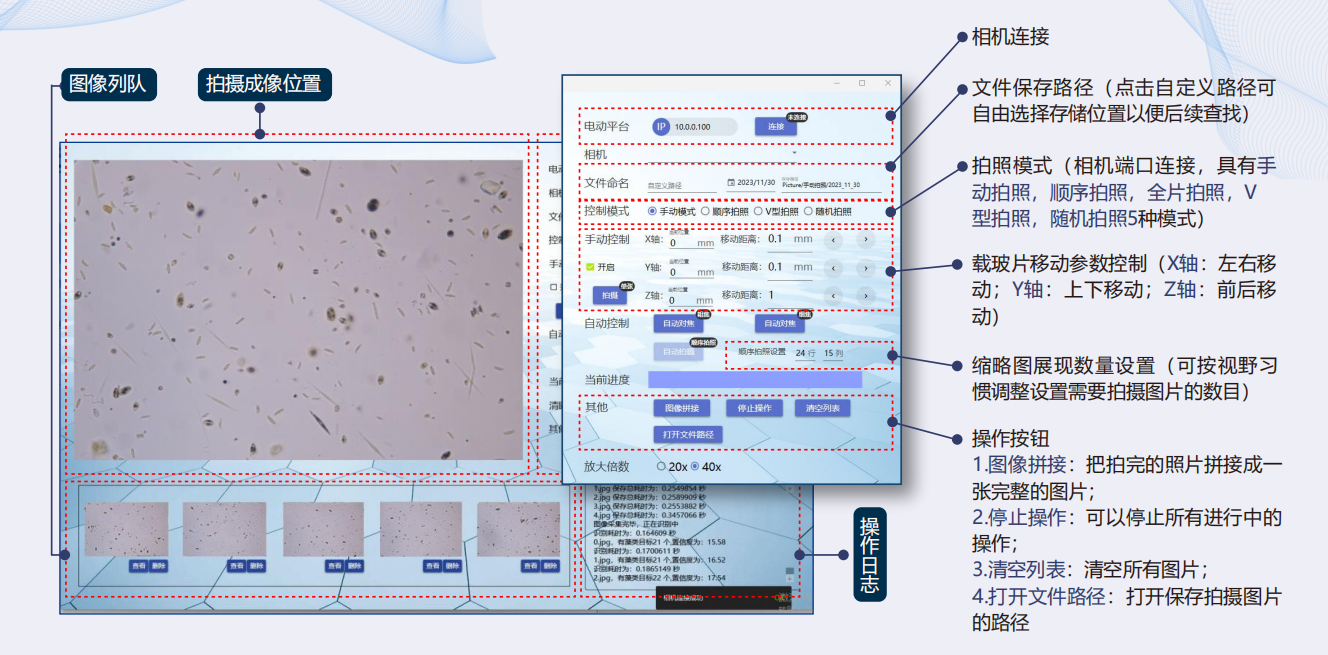
Task: Click the IP badge icon beside 10.0.0.100
Action: 661,127
